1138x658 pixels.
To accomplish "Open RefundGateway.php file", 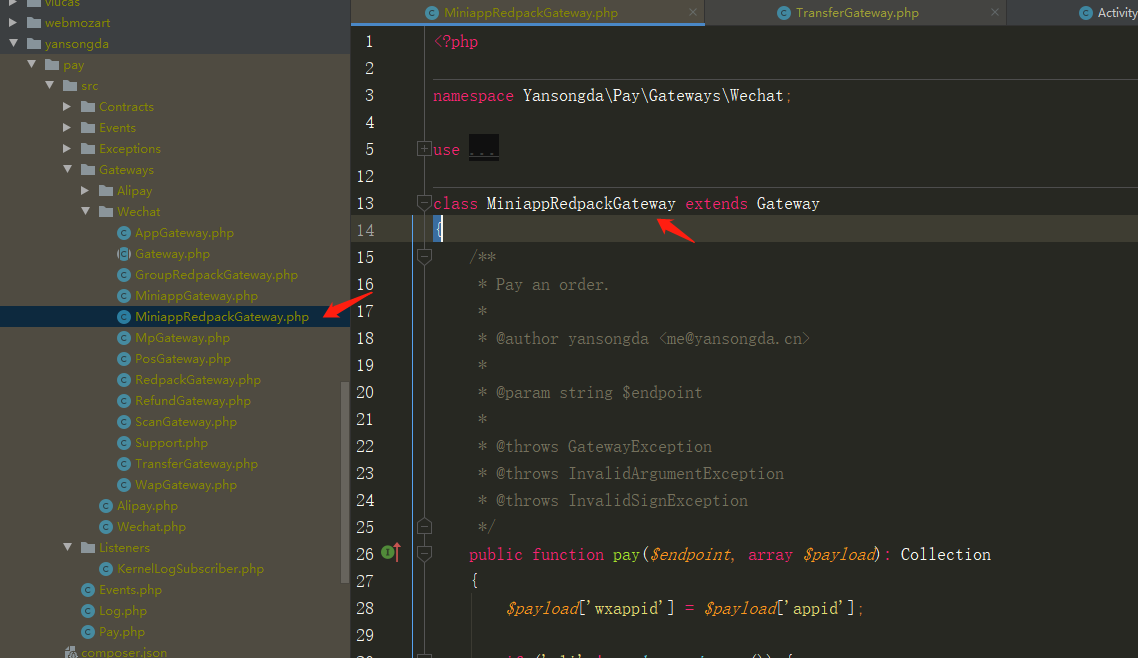I will pyautogui.click(x=192, y=401).
